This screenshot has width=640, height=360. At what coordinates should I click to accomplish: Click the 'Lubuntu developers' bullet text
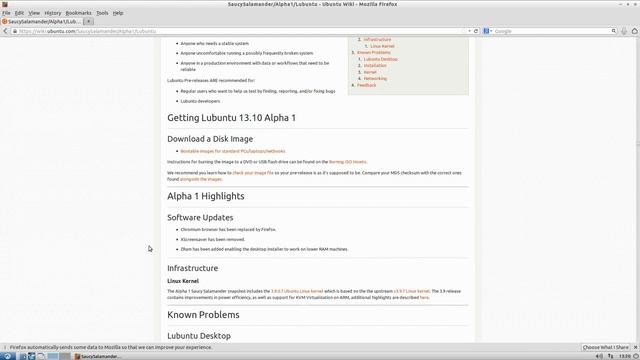pos(200,101)
